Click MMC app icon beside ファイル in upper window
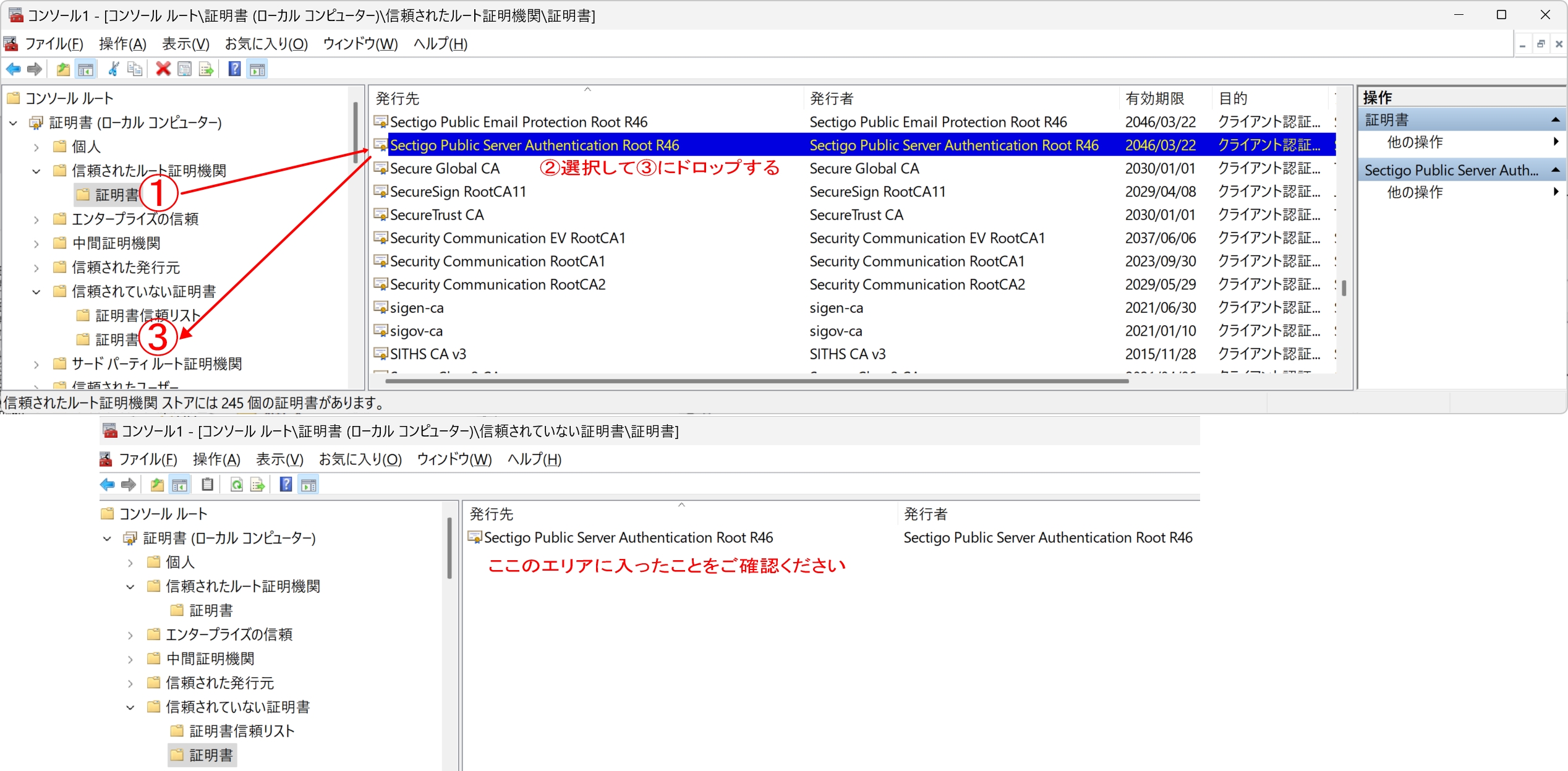This screenshot has width=1568, height=771. 11,44
